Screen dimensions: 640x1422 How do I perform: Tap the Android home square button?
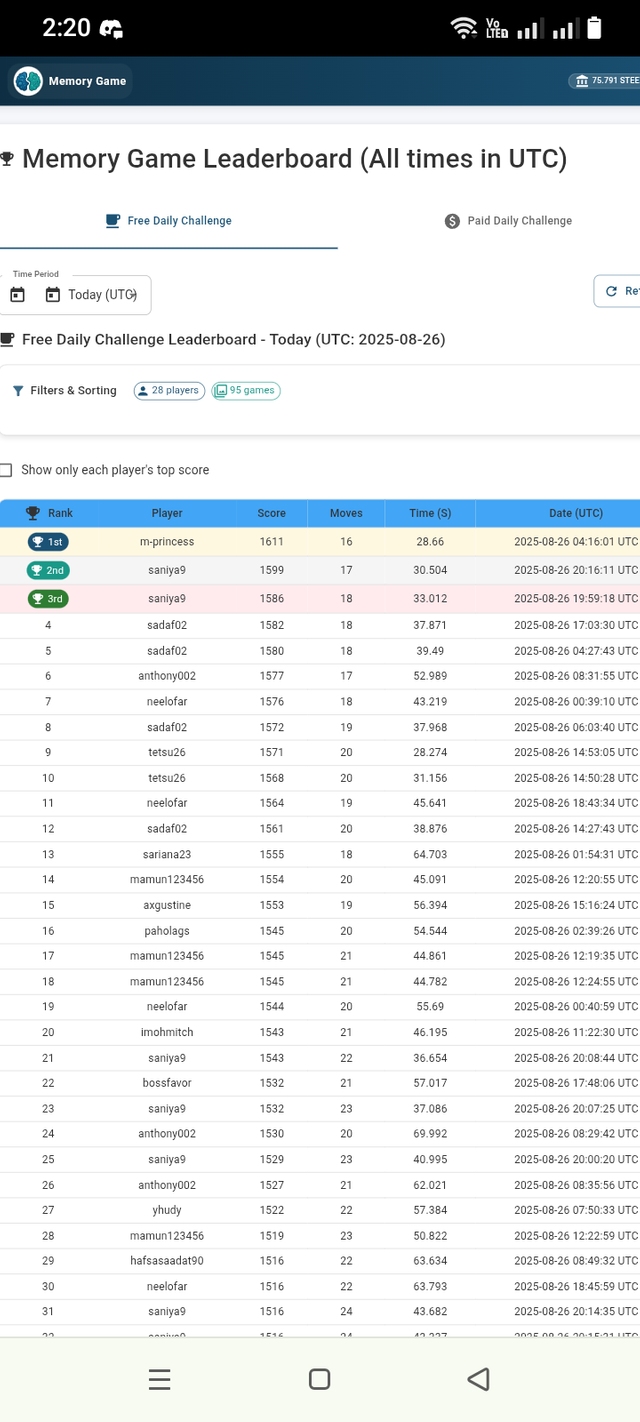[320, 1380]
